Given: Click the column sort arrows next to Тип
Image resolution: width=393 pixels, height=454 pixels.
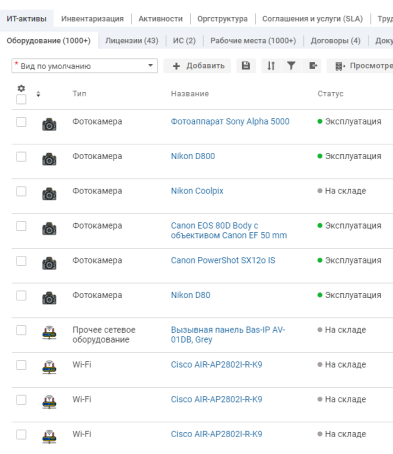Looking at the screenshot, I should click(38, 94).
